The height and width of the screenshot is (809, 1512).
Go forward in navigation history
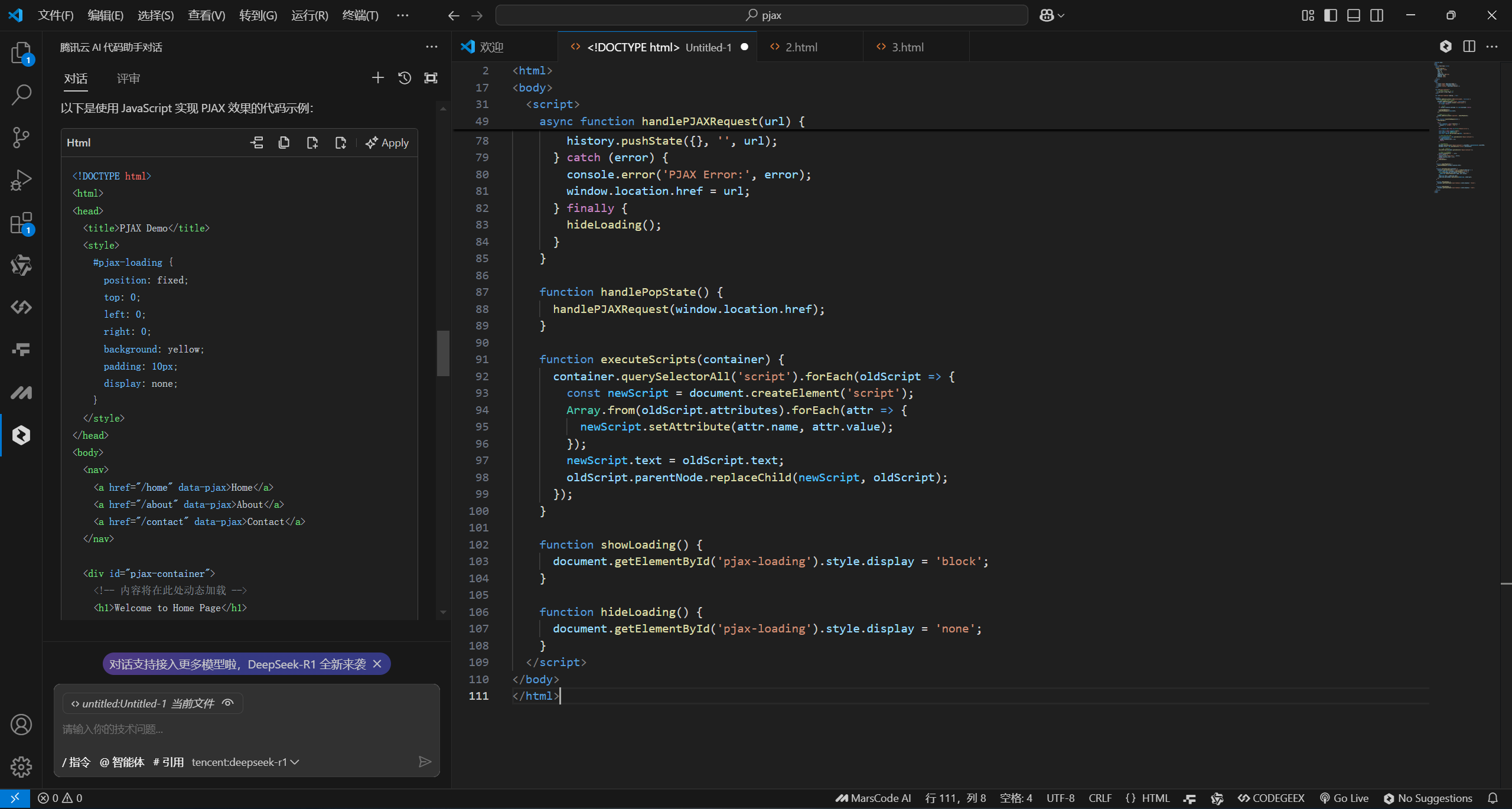coord(477,15)
